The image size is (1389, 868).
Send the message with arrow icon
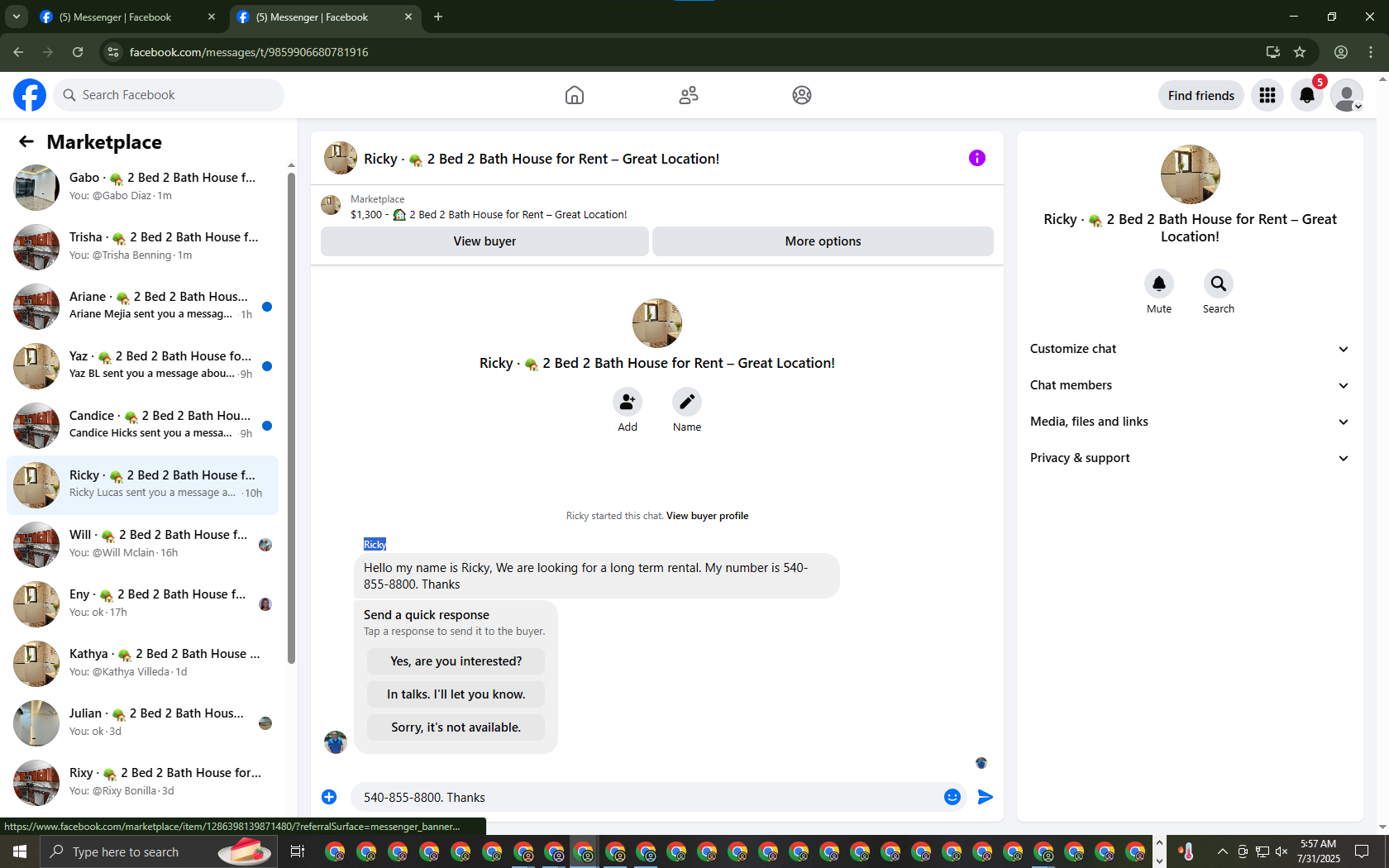coord(986,797)
